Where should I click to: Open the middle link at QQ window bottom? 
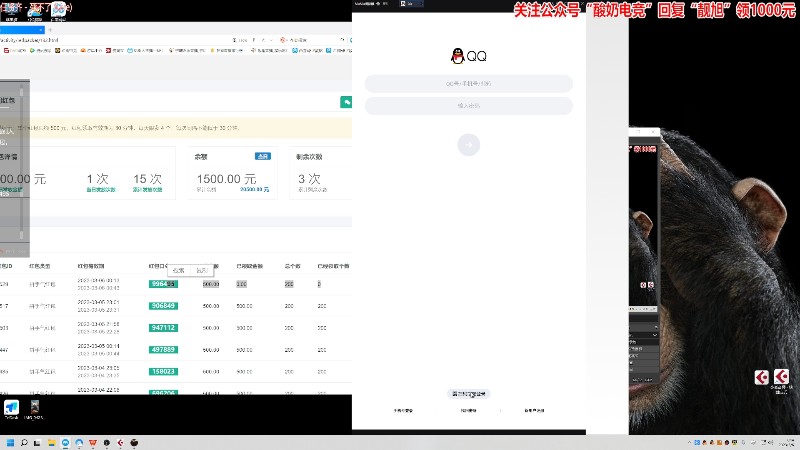tap(468, 410)
